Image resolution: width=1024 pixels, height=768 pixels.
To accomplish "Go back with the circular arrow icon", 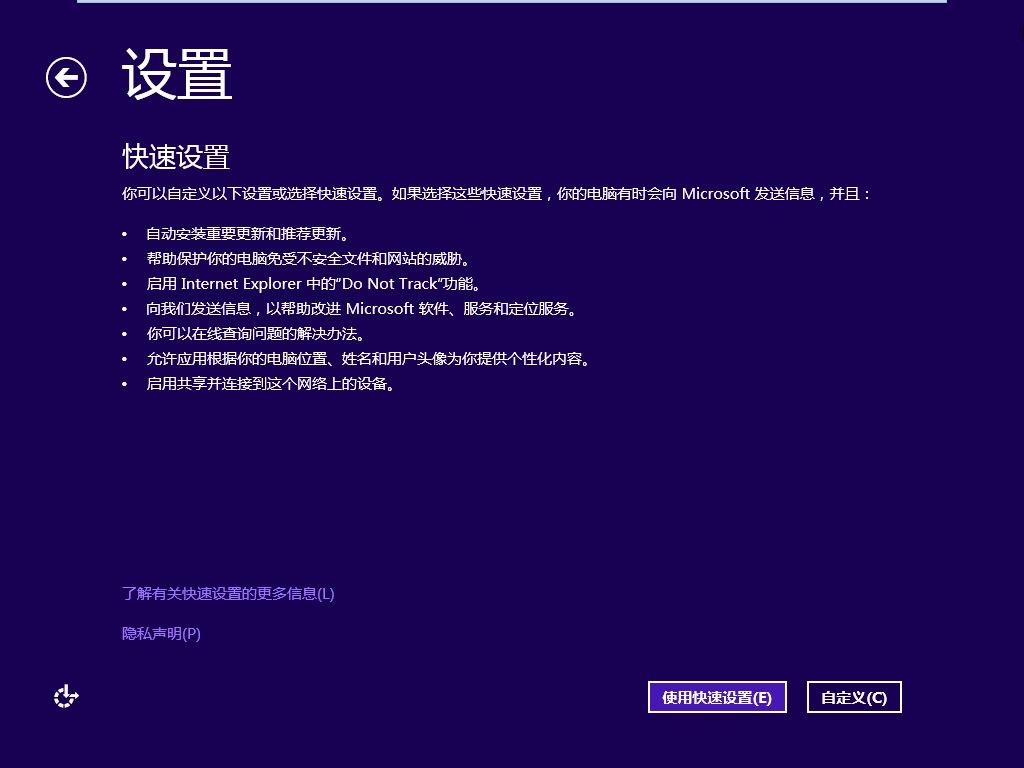I will [66, 78].
